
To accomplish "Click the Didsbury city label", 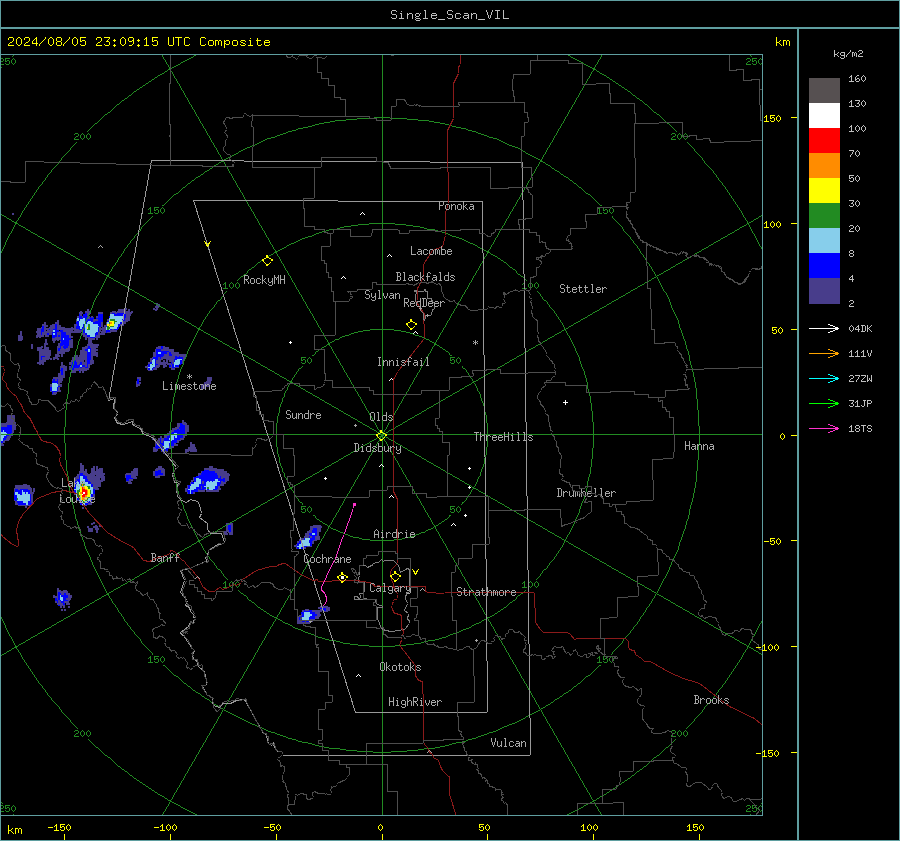I will pos(377,448).
